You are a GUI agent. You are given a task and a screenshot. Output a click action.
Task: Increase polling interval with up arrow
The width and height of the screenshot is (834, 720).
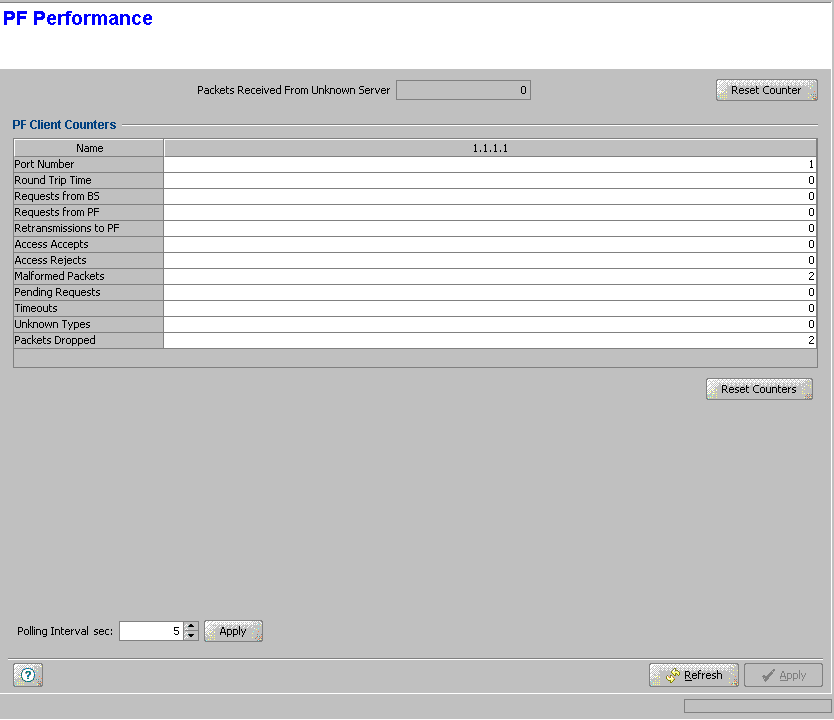[191, 626]
